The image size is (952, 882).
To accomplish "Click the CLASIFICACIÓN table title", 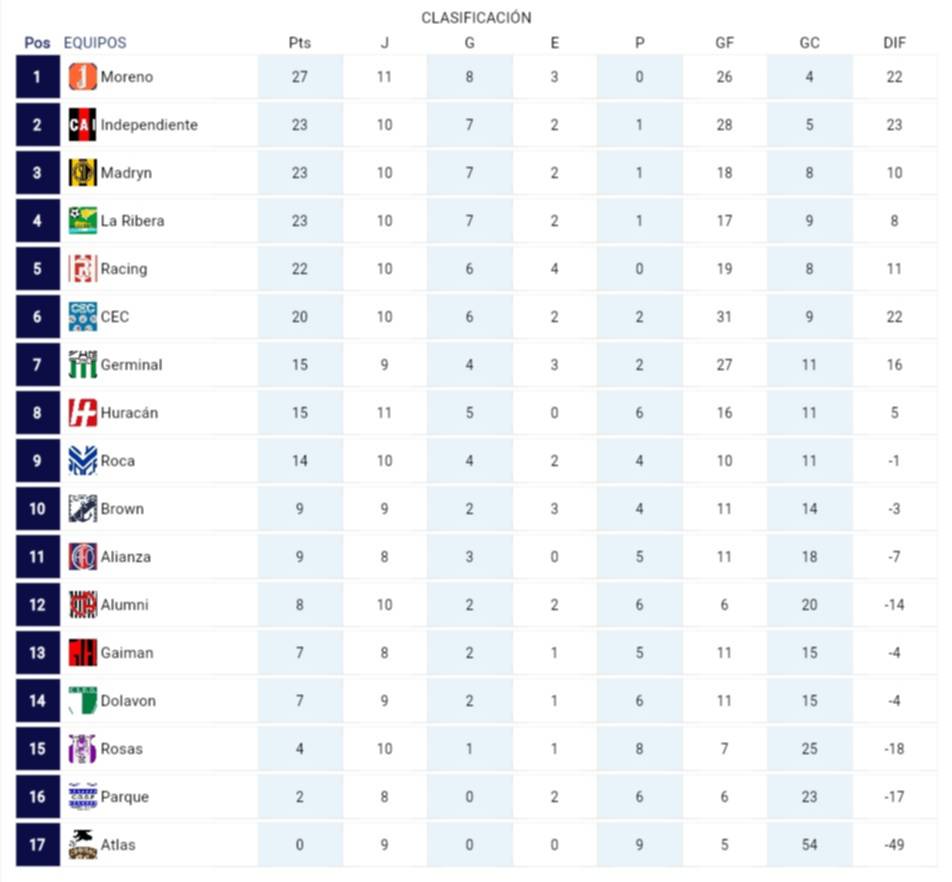I will pos(476,18).
